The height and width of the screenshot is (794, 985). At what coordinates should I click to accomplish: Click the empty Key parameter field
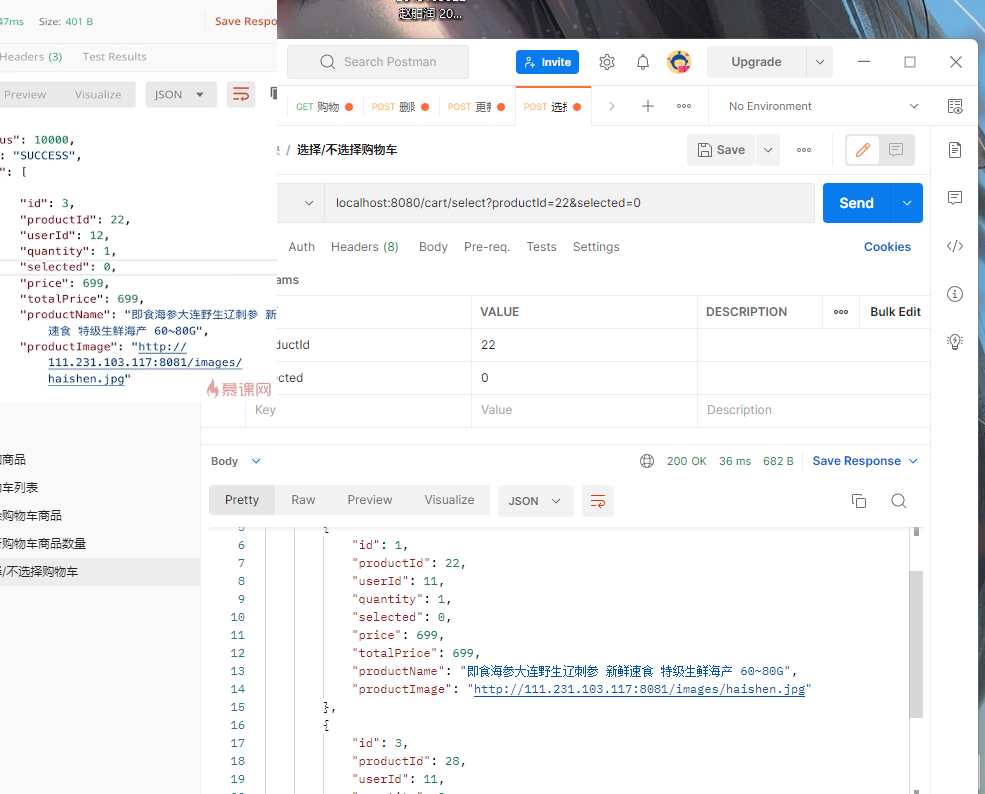click(x=358, y=410)
